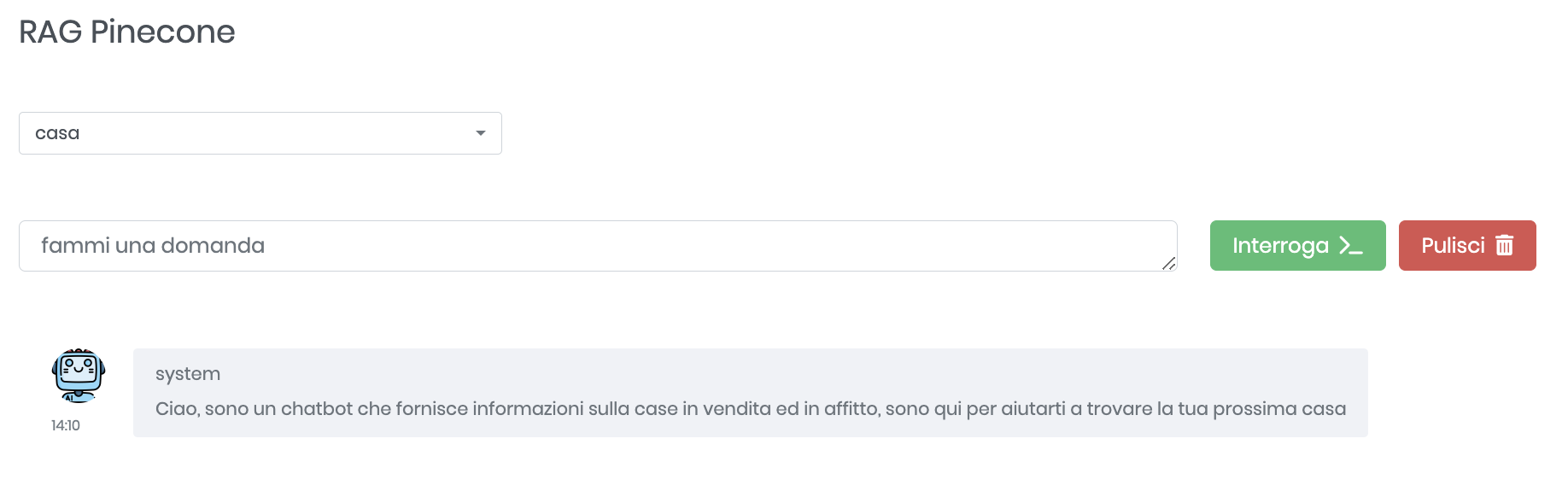Click the caret arrow of the casa selector
The width and height of the screenshot is (1568, 497).
[x=481, y=133]
